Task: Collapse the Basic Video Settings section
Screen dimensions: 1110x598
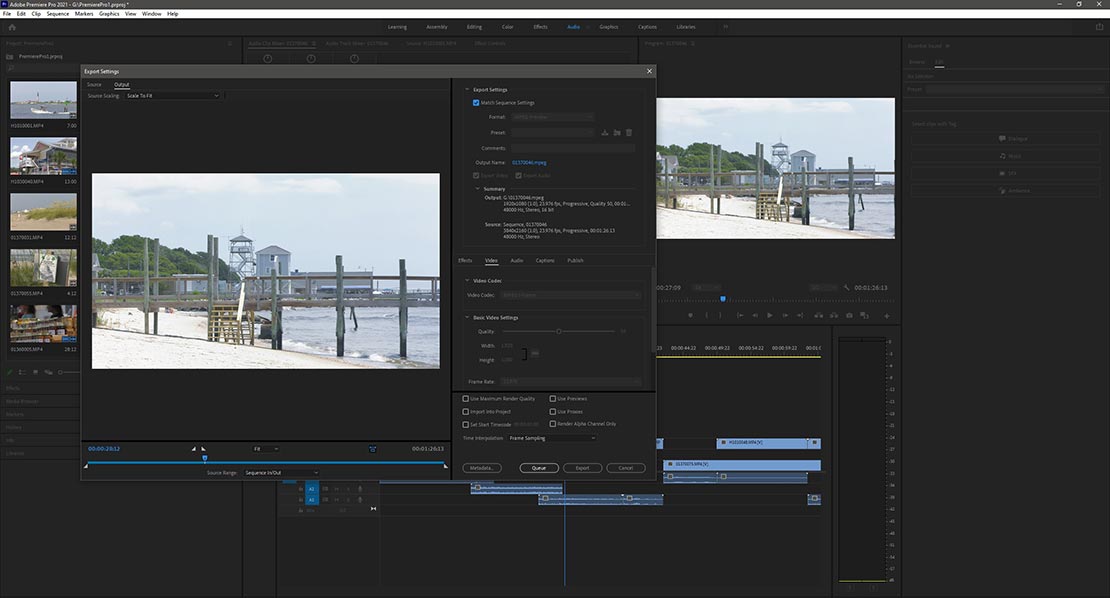Action: [x=467, y=318]
